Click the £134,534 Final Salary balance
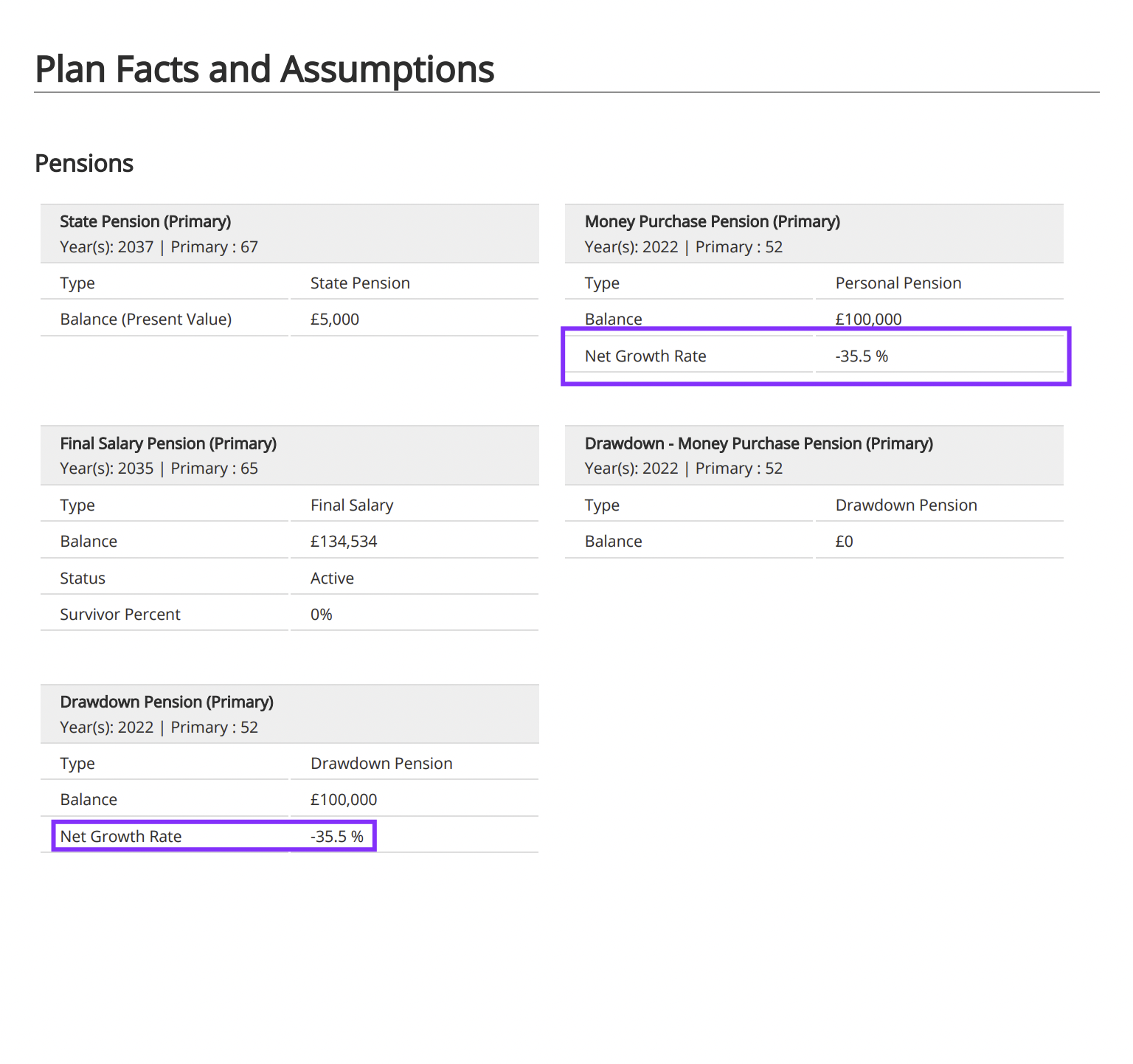 point(343,542)
